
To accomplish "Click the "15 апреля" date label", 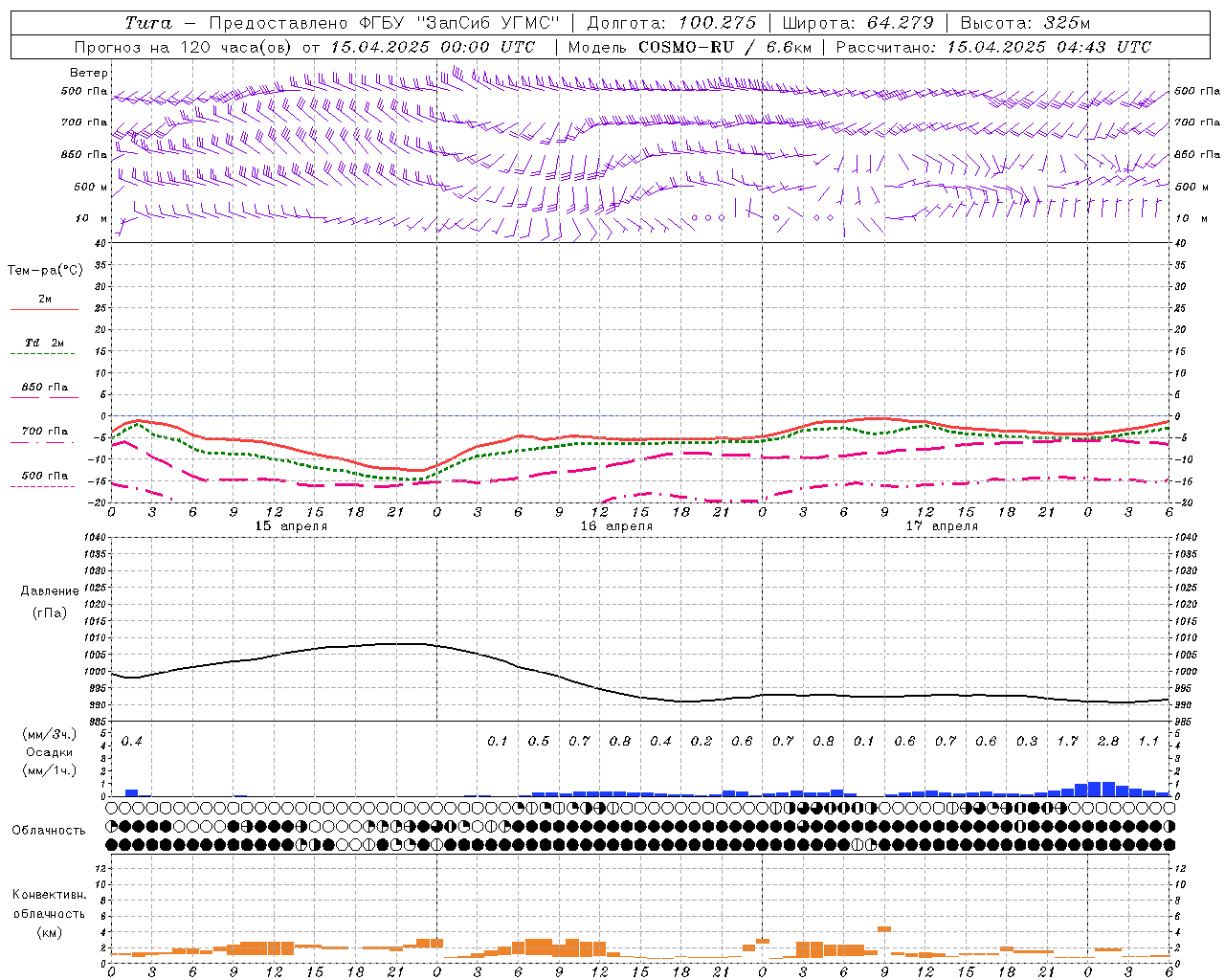I will [x=291, y=526].
